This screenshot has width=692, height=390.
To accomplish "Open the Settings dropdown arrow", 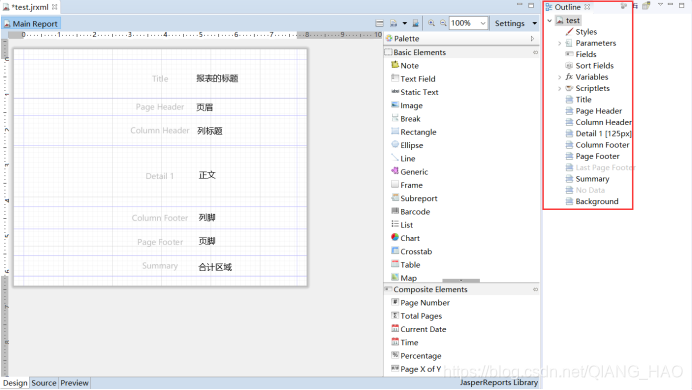I will tap(534, 23).
